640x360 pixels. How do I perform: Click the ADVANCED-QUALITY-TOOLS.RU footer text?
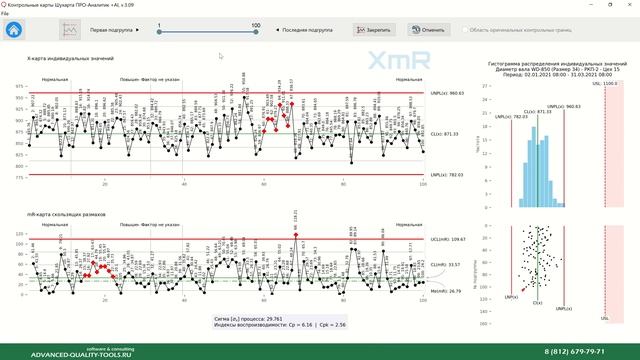point(81,355)
